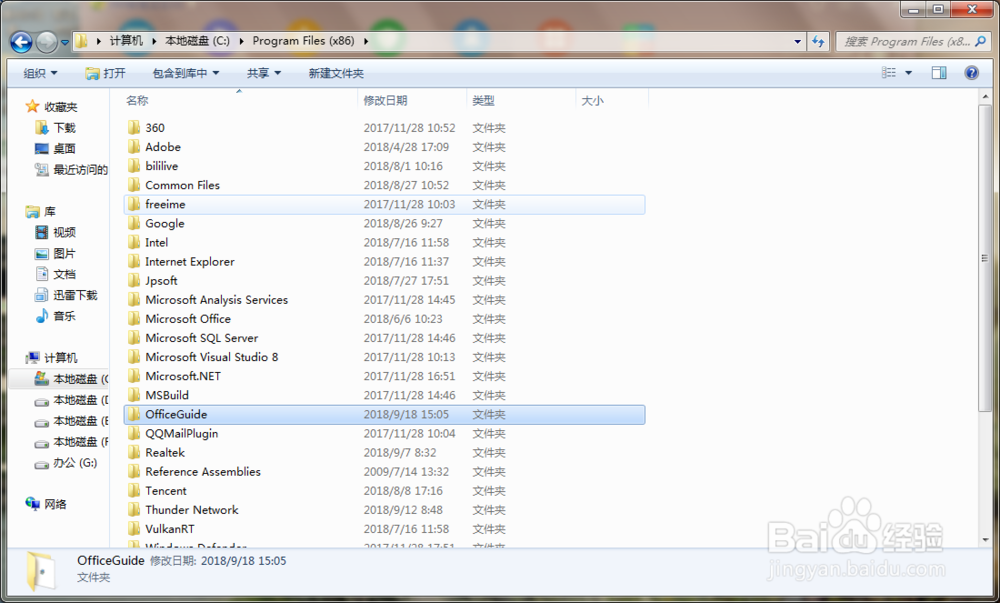
Task: Sort by 类型 column header
Action: 483,100
